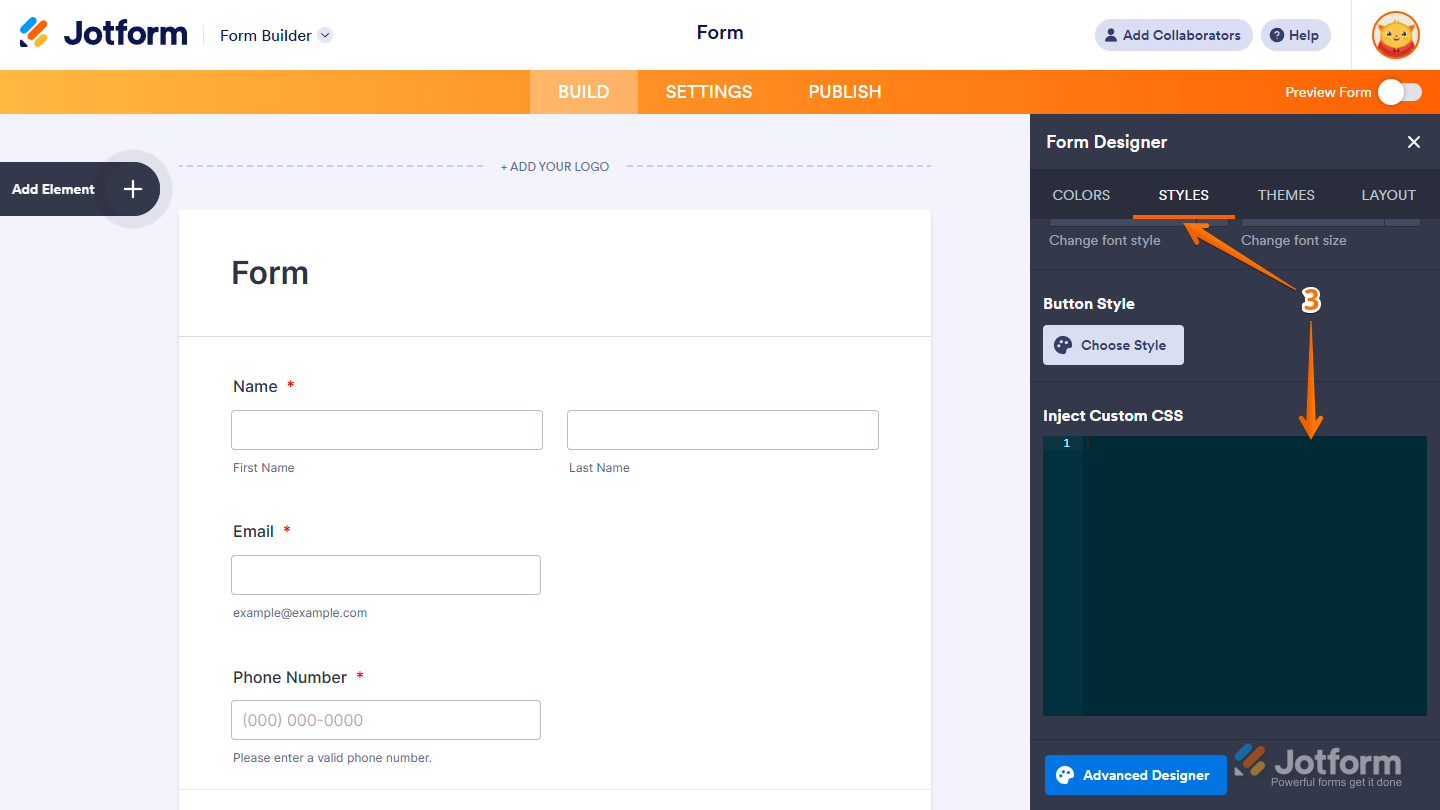Close the Form Designer panel

click(1414, 142)
